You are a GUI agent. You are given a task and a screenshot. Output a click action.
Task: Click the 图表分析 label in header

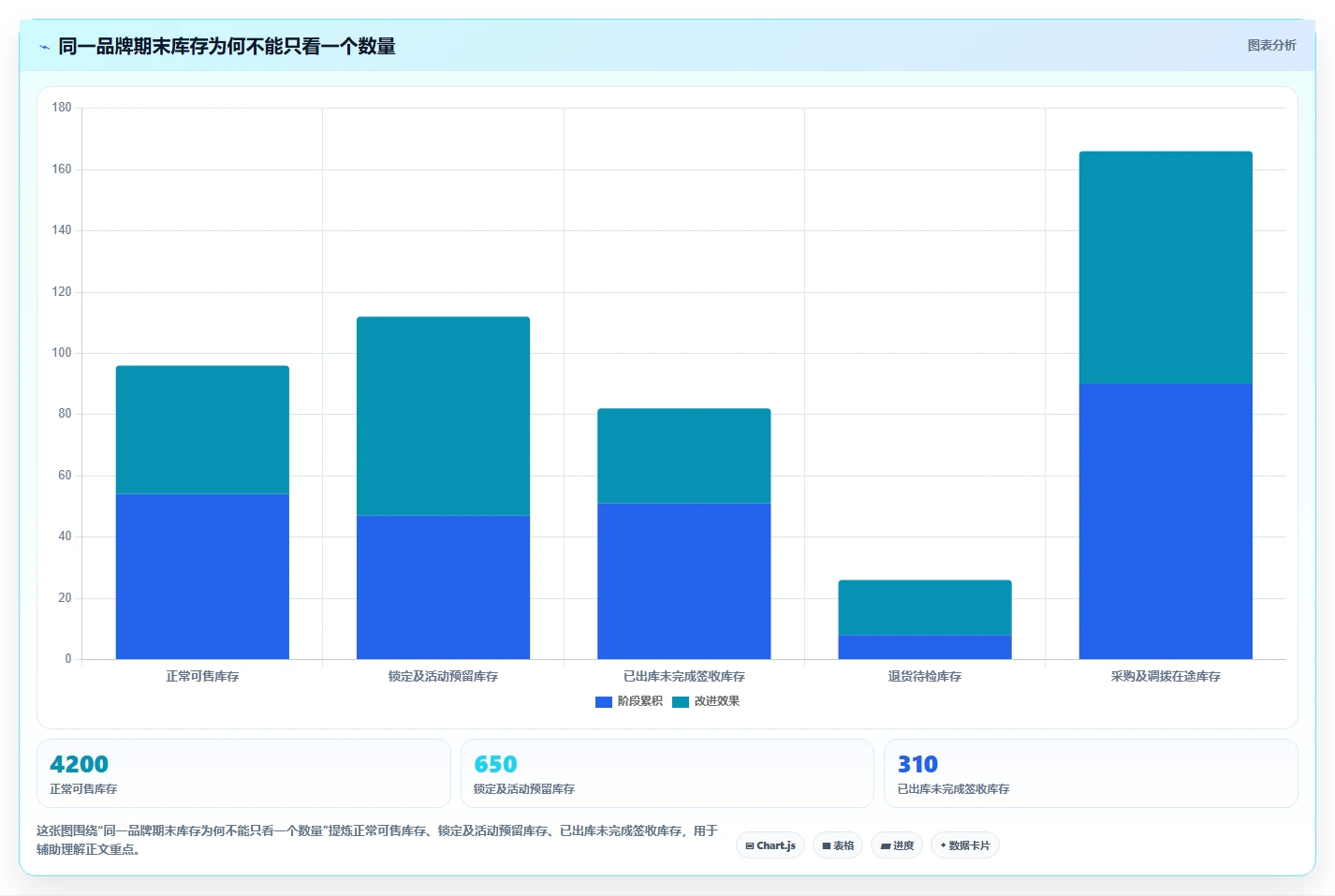coord(1271,45)
